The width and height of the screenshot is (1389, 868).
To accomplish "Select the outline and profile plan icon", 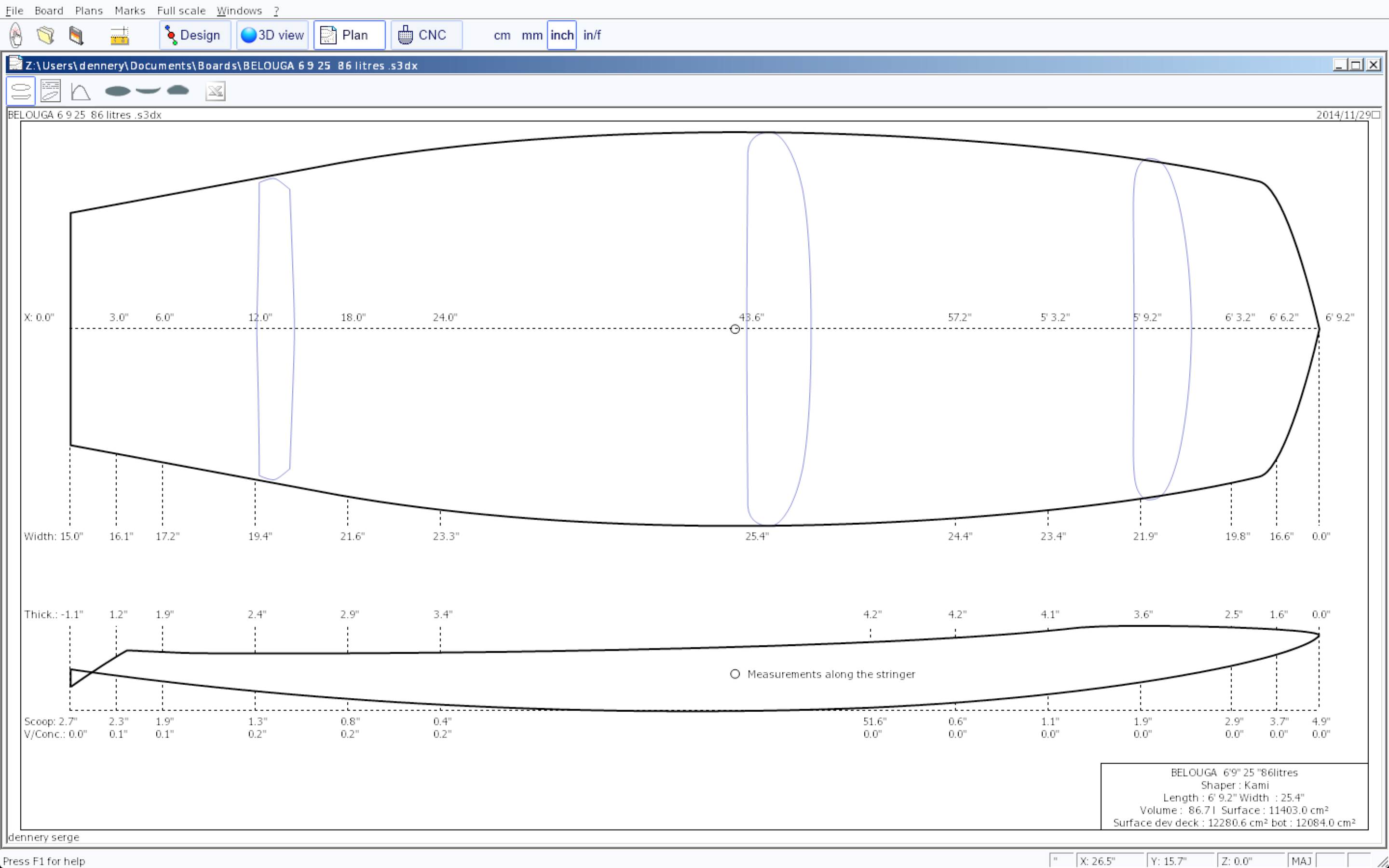I will (21, 91).
